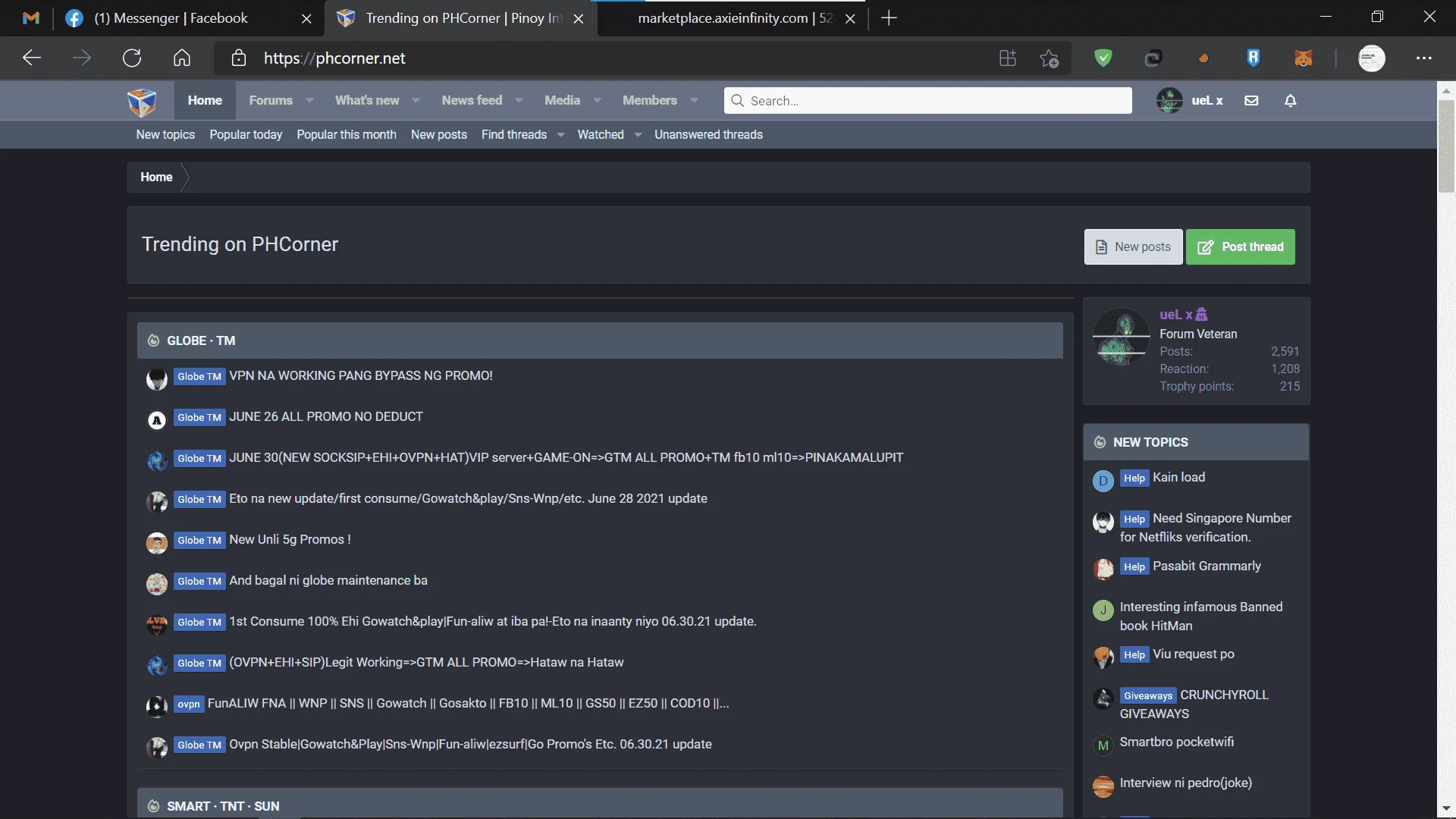The width and height of the screenshot is (1456, 819).
Task: Click the New posts button
Action: click(1133, 247)
